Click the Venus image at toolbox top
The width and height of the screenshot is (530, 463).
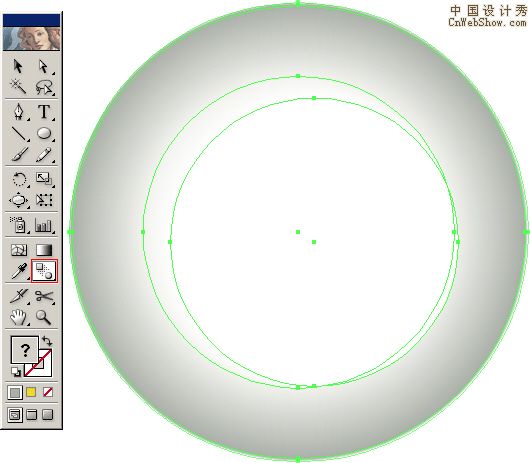point(31,39)
